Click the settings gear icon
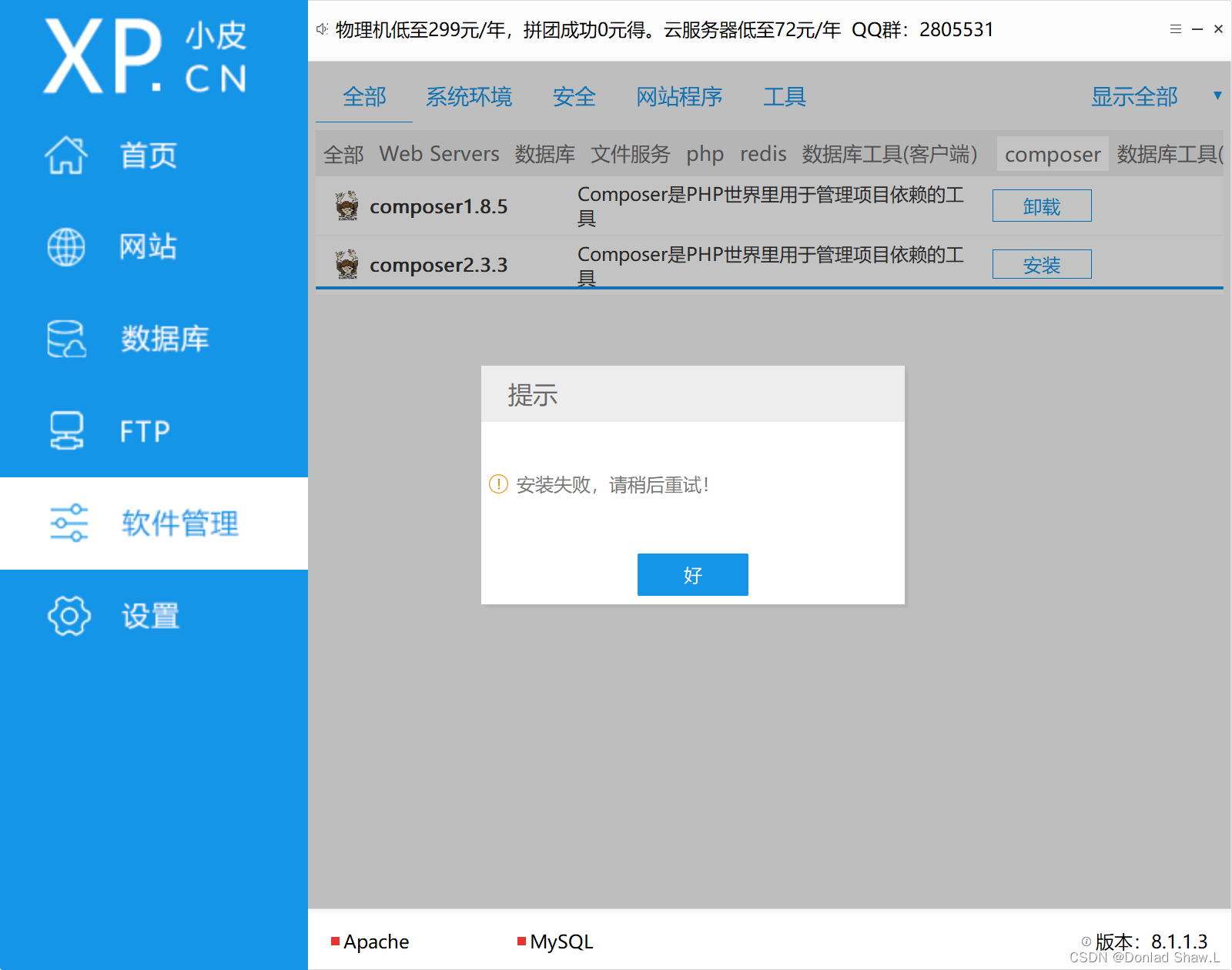1232x970 pixels. coord(69,615)
